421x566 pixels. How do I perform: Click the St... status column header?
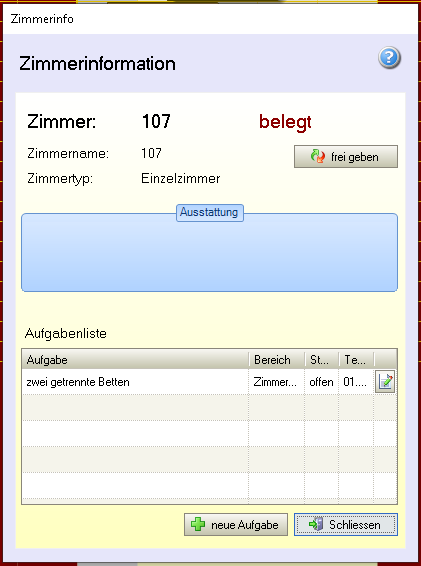point(322,360)
